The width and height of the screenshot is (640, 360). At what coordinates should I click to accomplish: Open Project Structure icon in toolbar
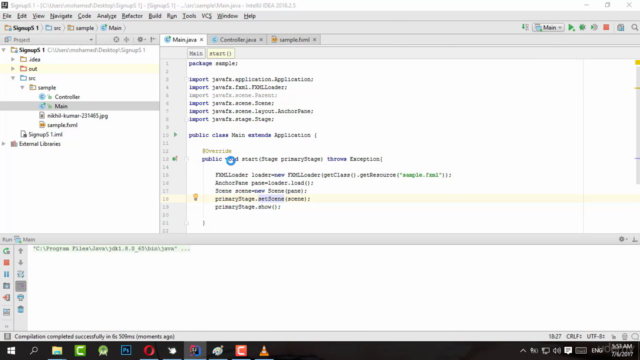pyautogui.click(x=621, y=27)
